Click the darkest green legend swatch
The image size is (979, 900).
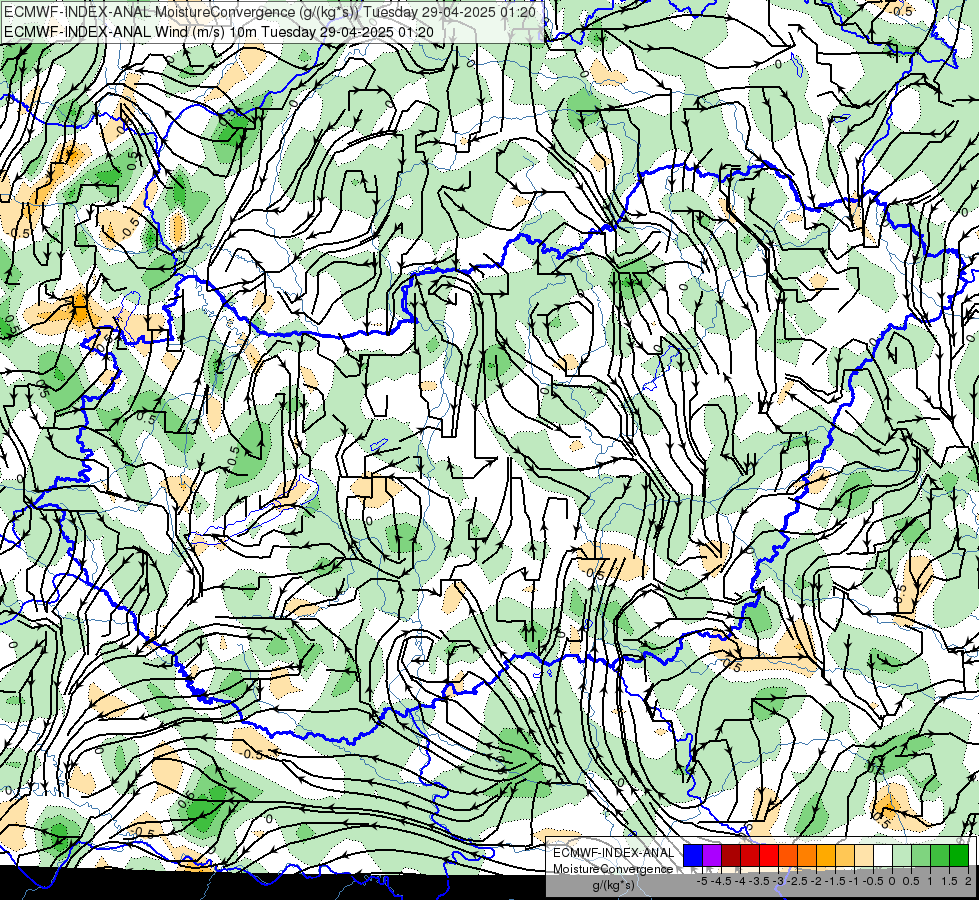pos(959,855)
